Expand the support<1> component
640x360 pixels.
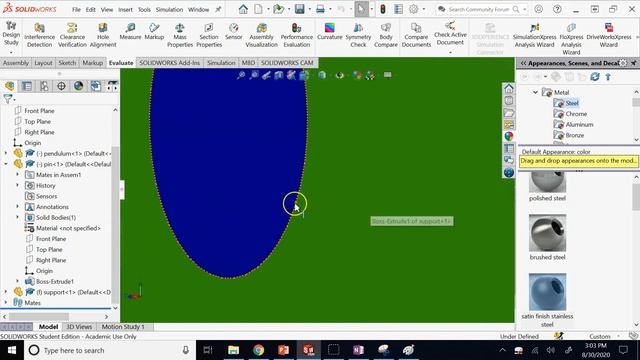tap(6, 292)
